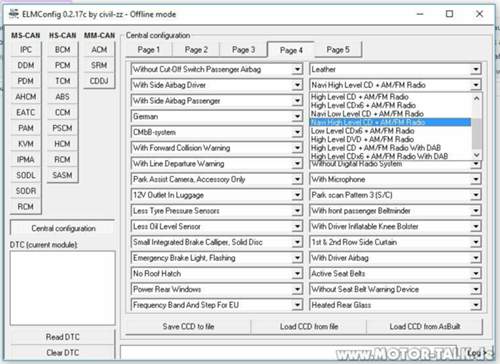Click Read DTC
Screen dimensions: 500x364
click(x=63, y=337)
